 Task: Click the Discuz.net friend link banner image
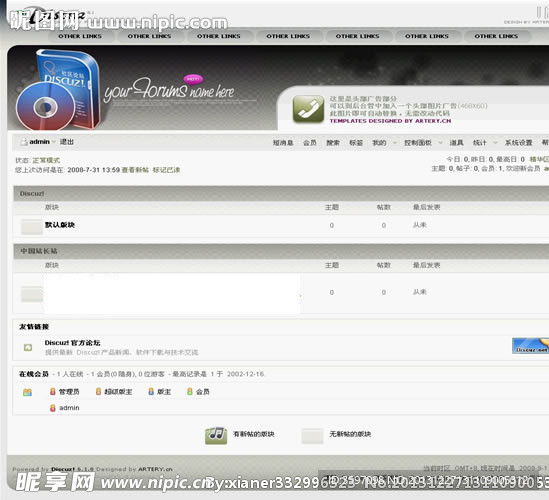[530, 346]
